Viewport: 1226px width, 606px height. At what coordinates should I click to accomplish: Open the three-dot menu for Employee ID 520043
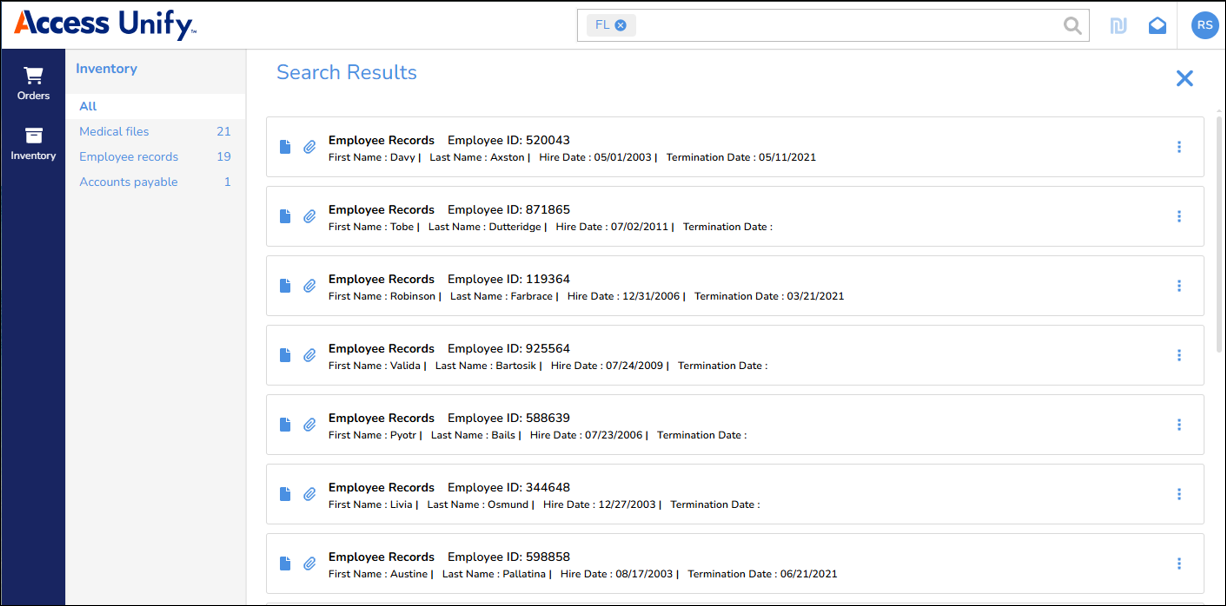tap(1179, 147)
